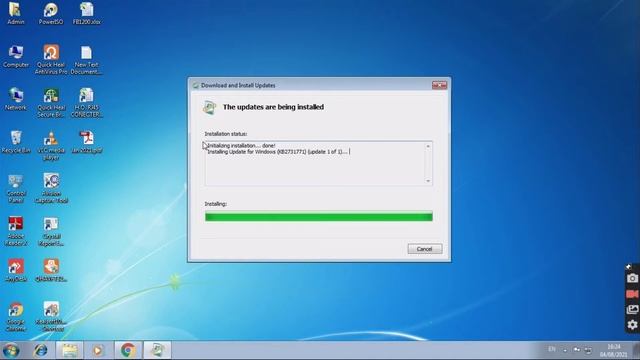Show hidden tray icons arrow

565,350
